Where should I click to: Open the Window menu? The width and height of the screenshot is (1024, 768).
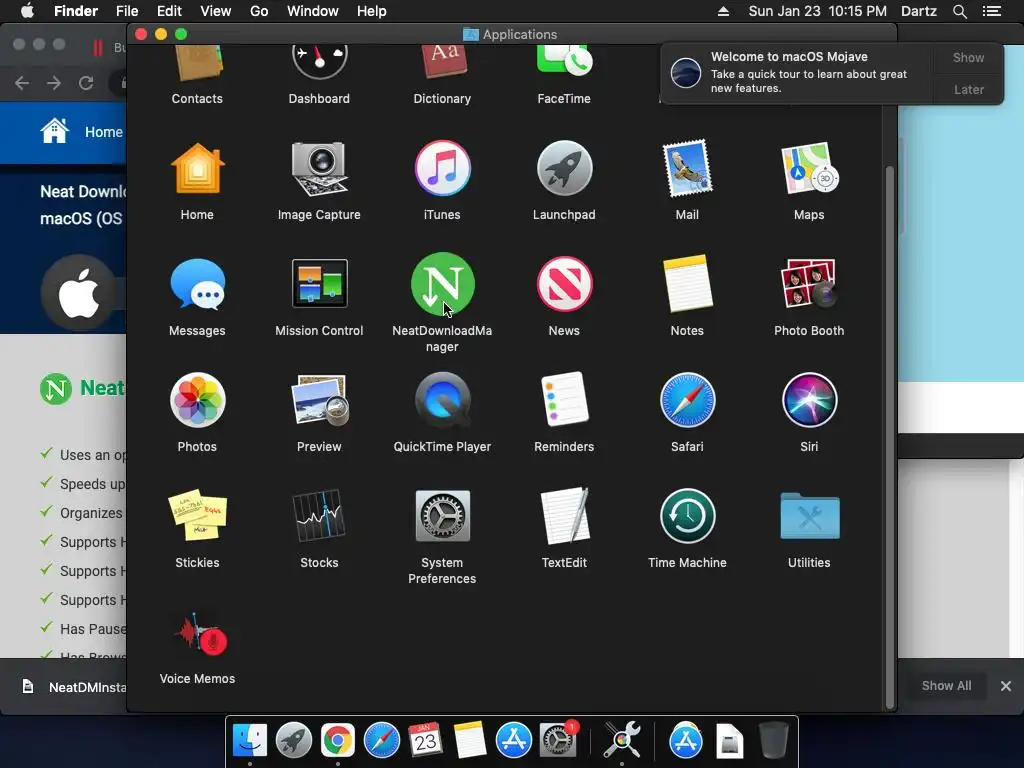[313, 11]
